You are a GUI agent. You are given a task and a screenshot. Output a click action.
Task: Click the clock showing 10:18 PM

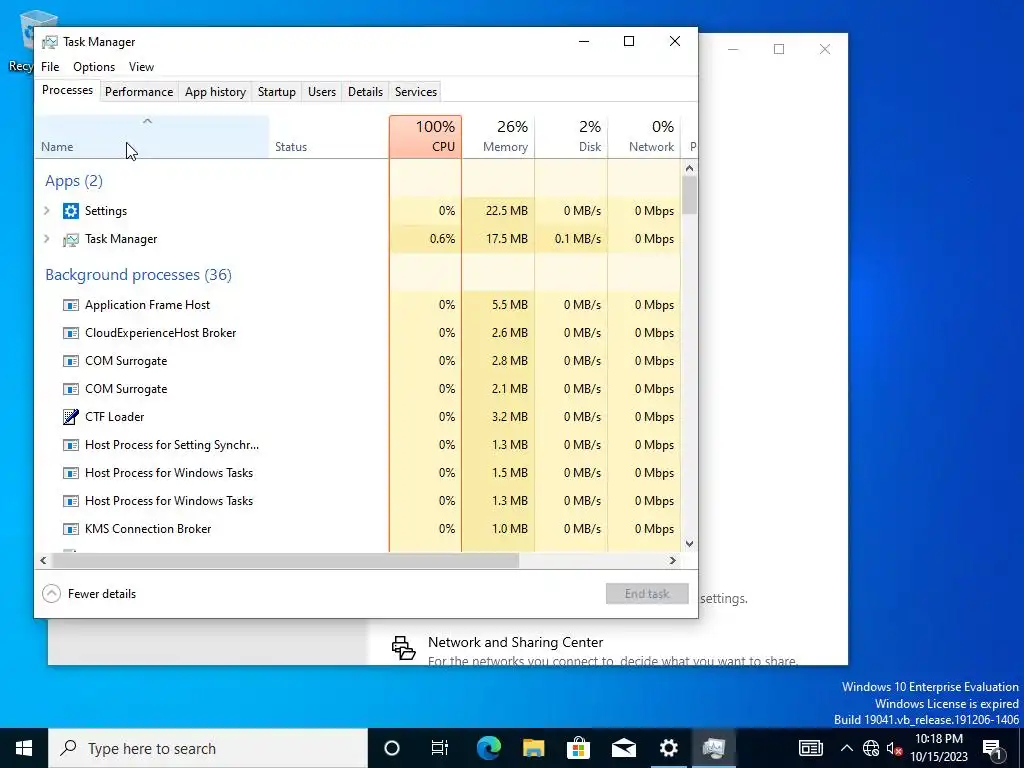(x=938, y=739)
